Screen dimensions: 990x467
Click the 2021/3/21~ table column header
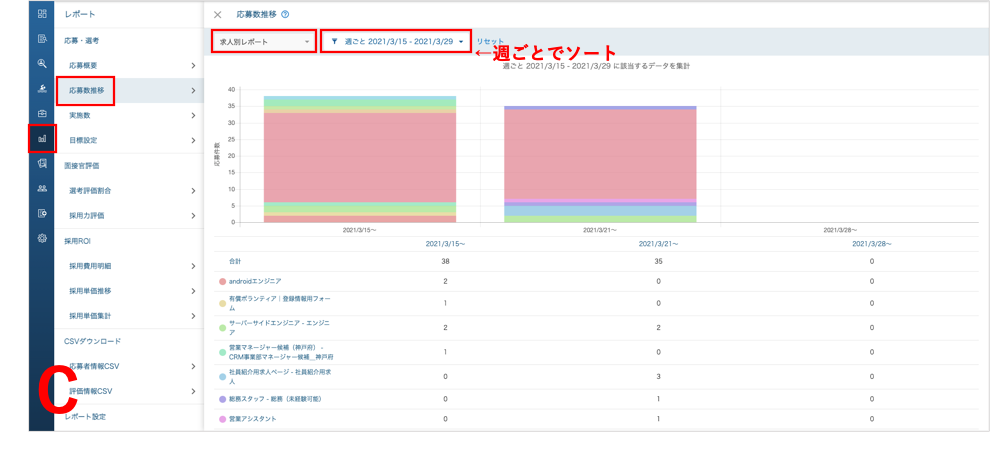click(x=659, y=244)
